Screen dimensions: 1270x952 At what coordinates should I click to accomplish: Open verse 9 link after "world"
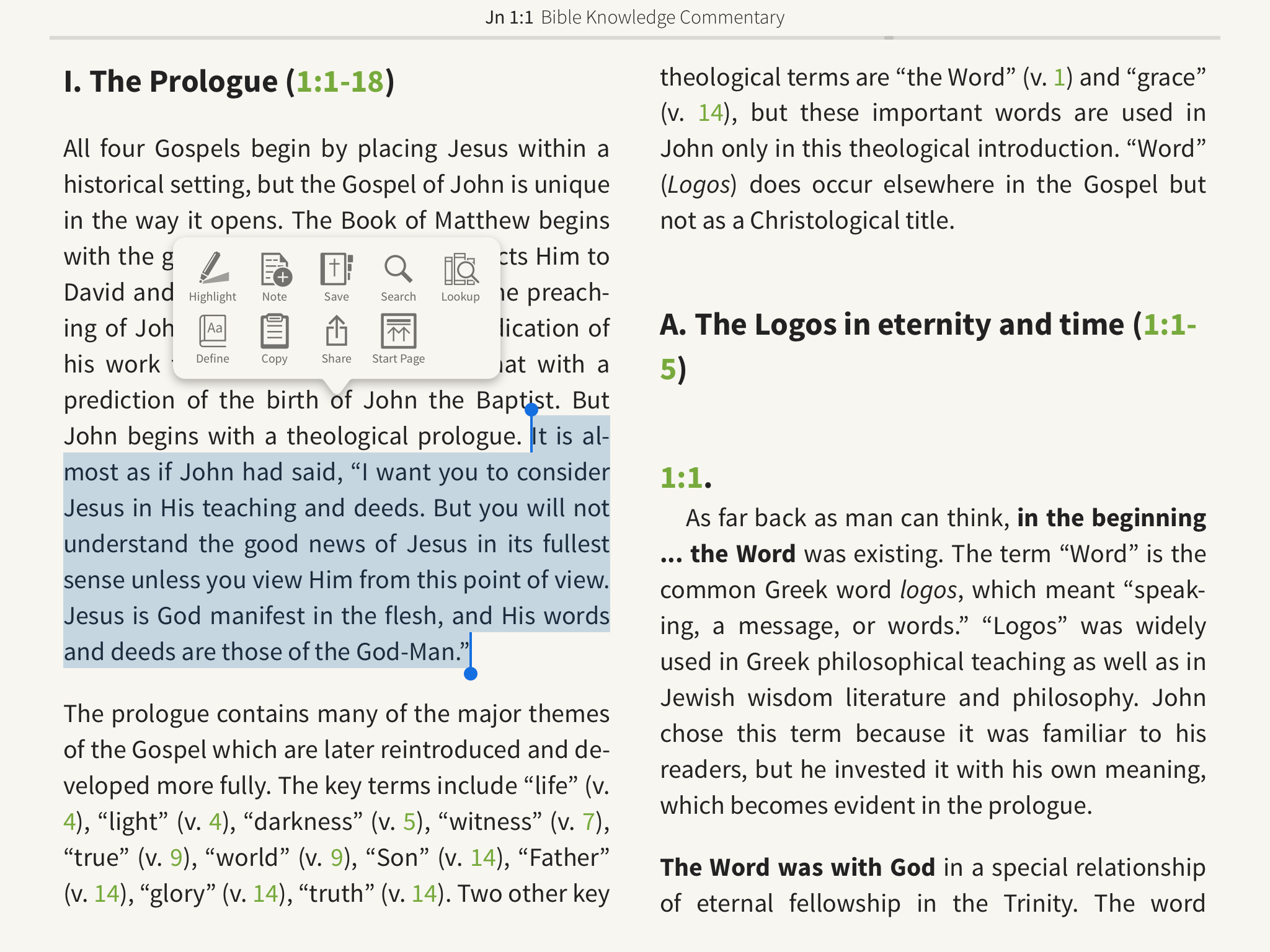click(337, 858)
